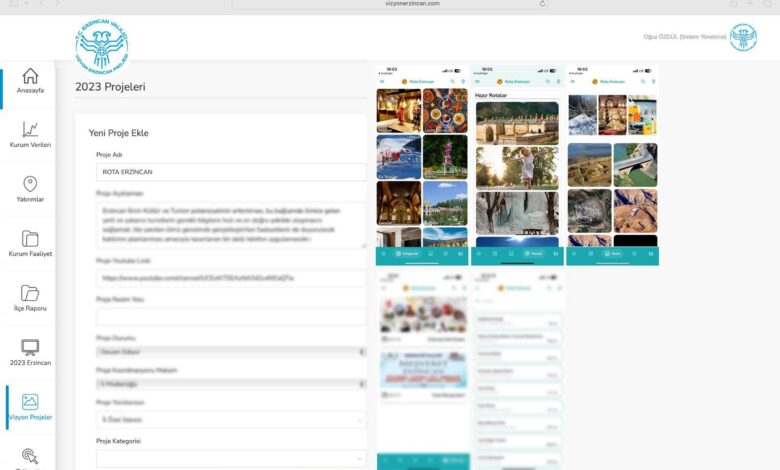Screen dimensions: 780x470
Task: Expand the Proje Yöneticisi dropdown
Action: tap(231, 419)
